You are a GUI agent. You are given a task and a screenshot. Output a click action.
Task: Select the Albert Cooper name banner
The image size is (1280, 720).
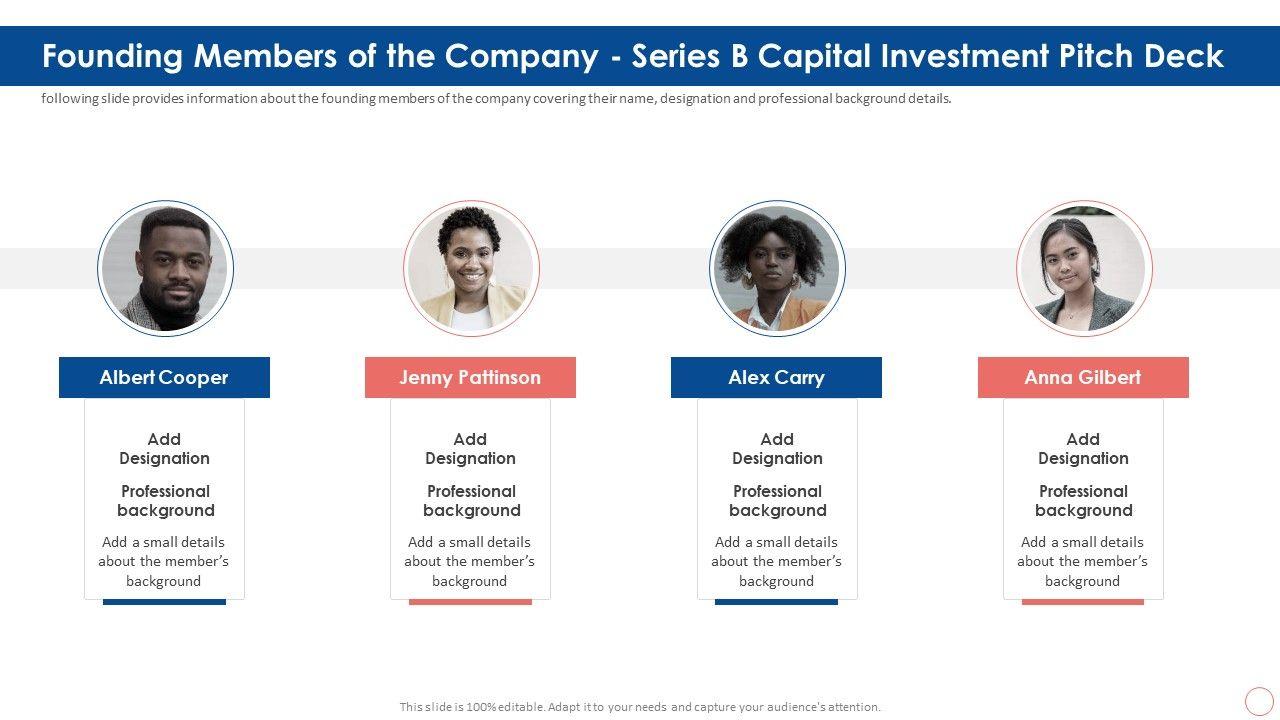[x=164, y=377]
